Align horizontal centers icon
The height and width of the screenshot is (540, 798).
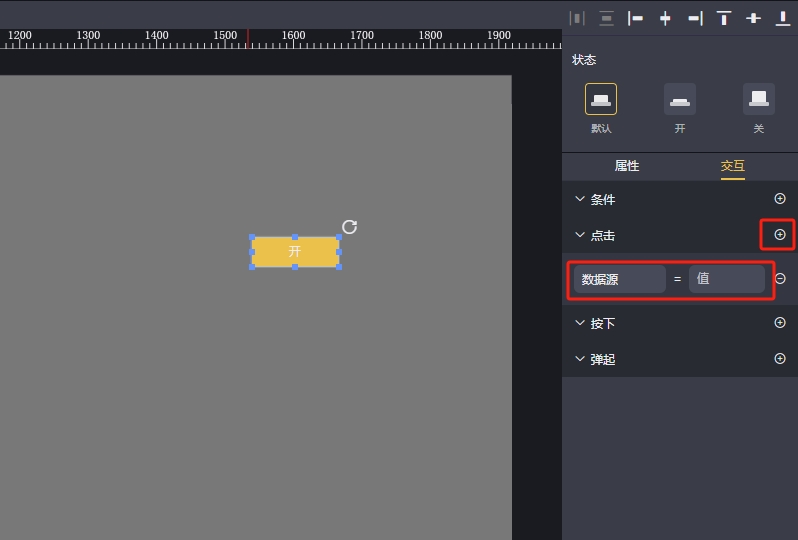665,18
